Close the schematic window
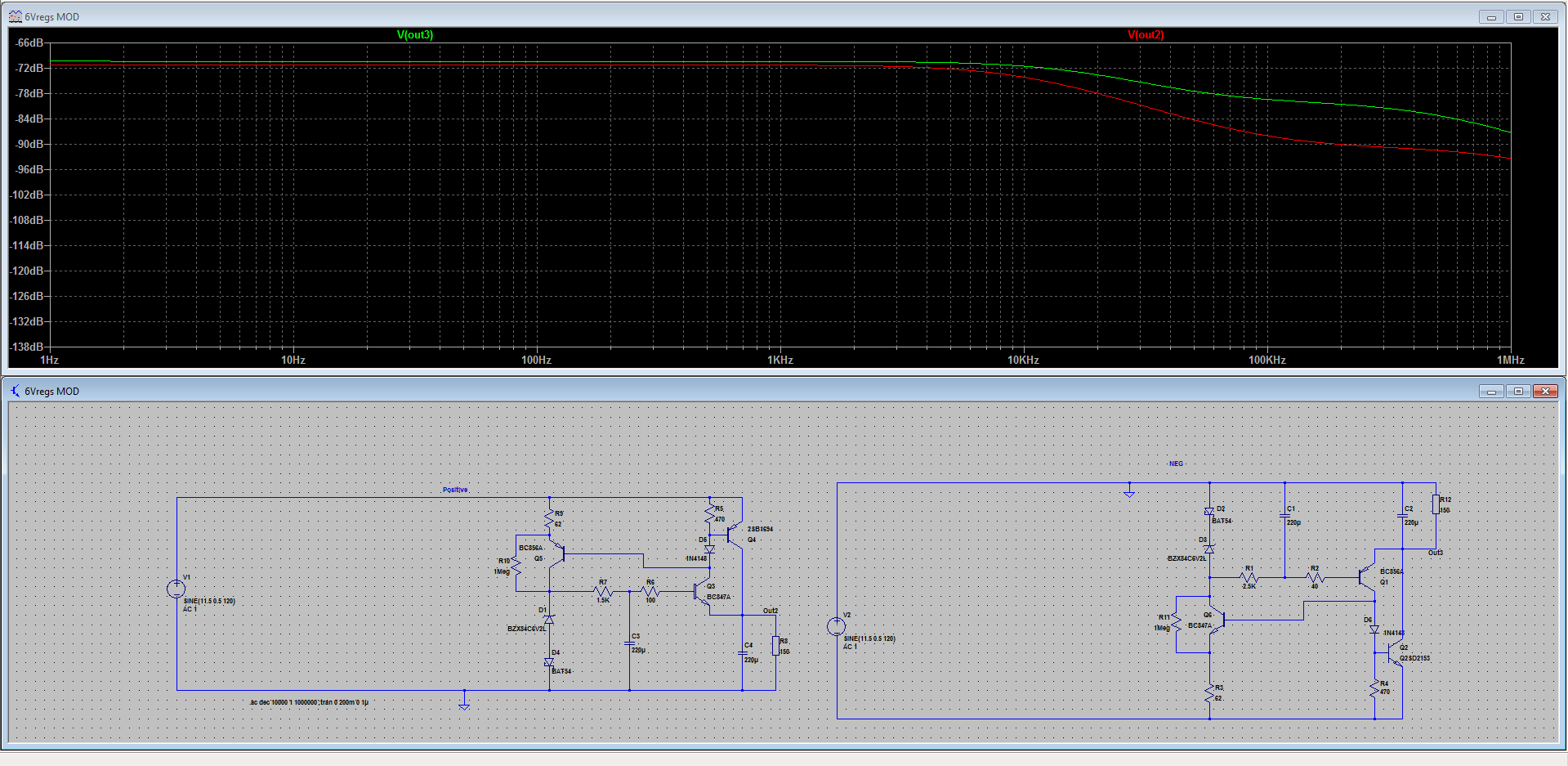The height and width of the screenshot is (766, 1568). pos(1545,391)
